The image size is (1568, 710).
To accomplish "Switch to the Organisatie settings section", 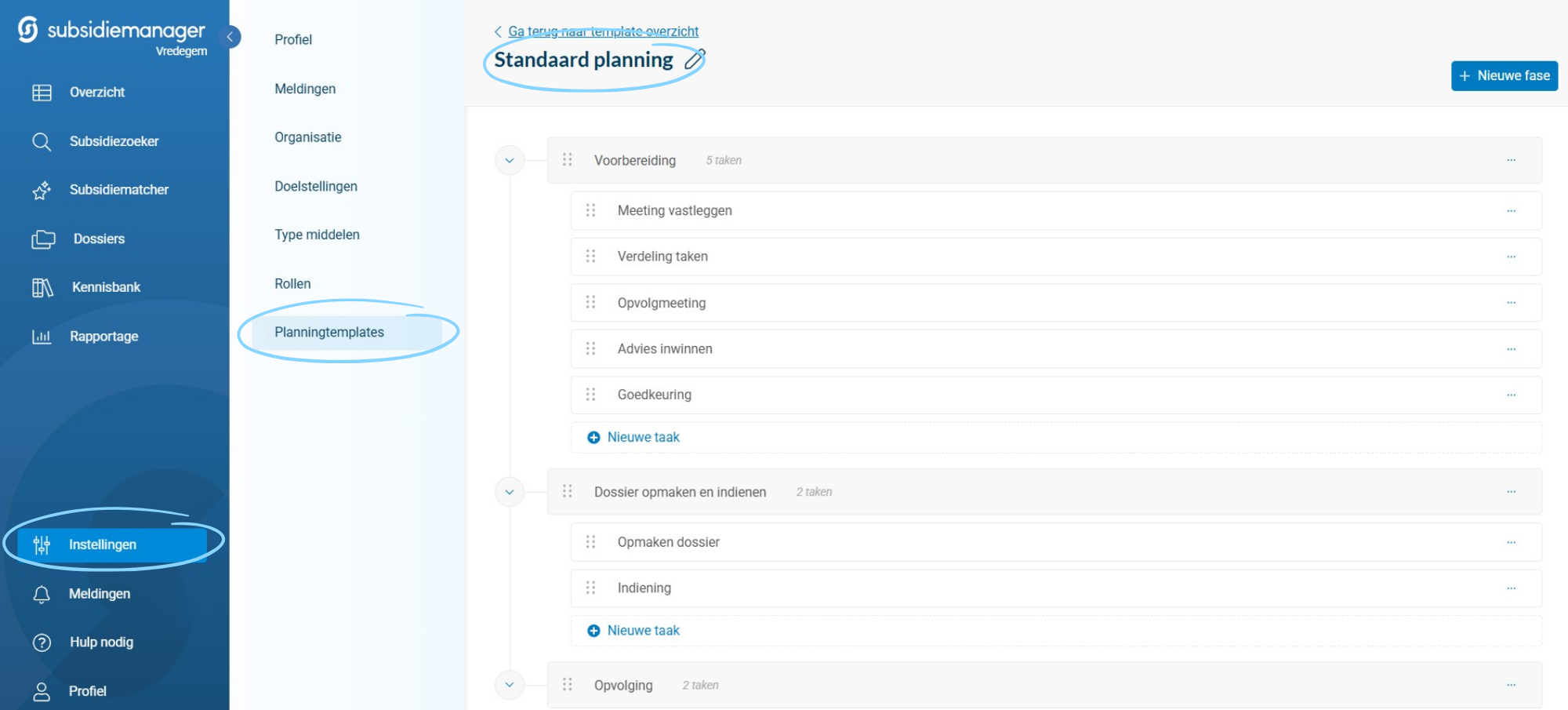I will pos(307,137).
